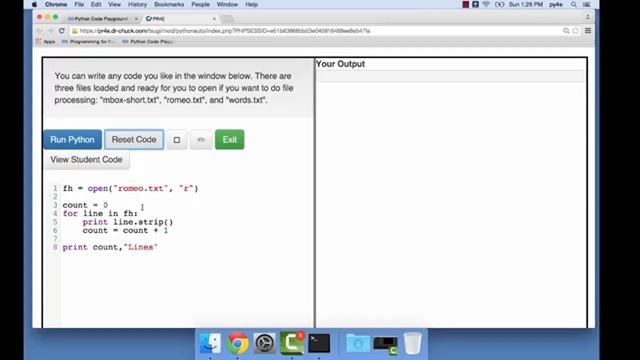Open the Window menu
Screen dimensions: 640x360
coord(227,4)
